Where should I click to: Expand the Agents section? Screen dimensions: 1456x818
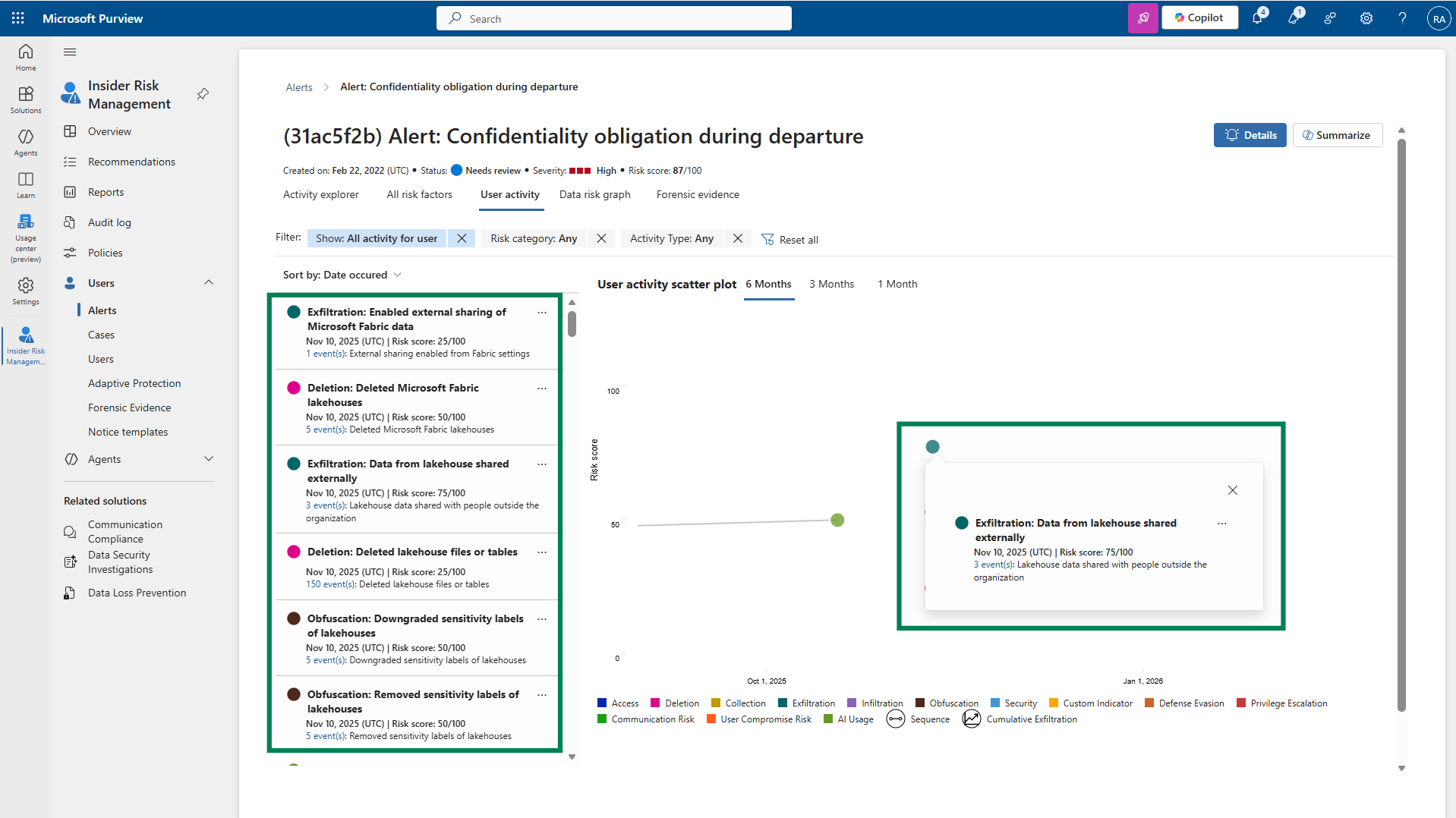click(209, 458)
